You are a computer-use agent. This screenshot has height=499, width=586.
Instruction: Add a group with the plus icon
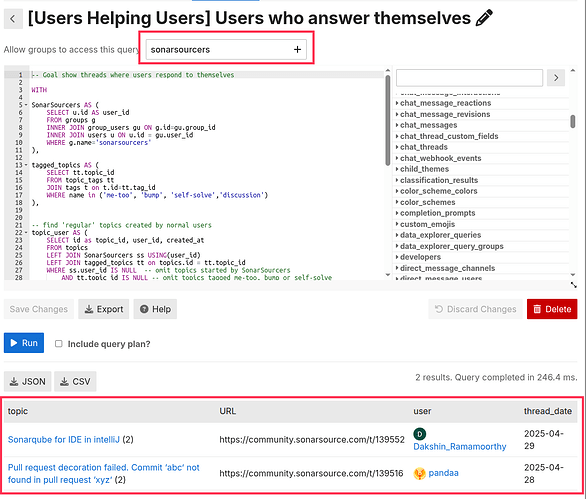[x=297, y=49]
